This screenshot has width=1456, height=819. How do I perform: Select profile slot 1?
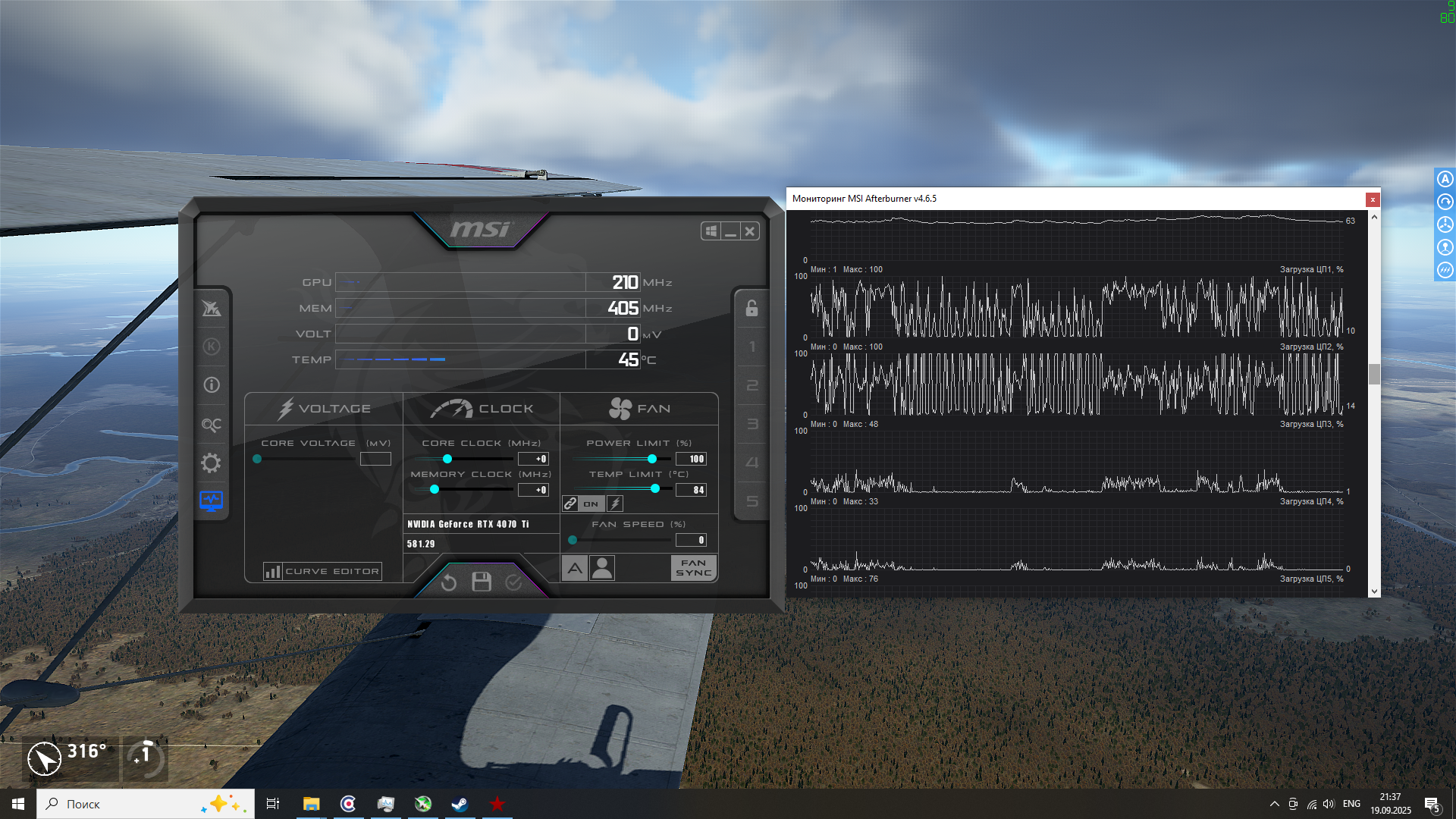[x=752, y=347]
